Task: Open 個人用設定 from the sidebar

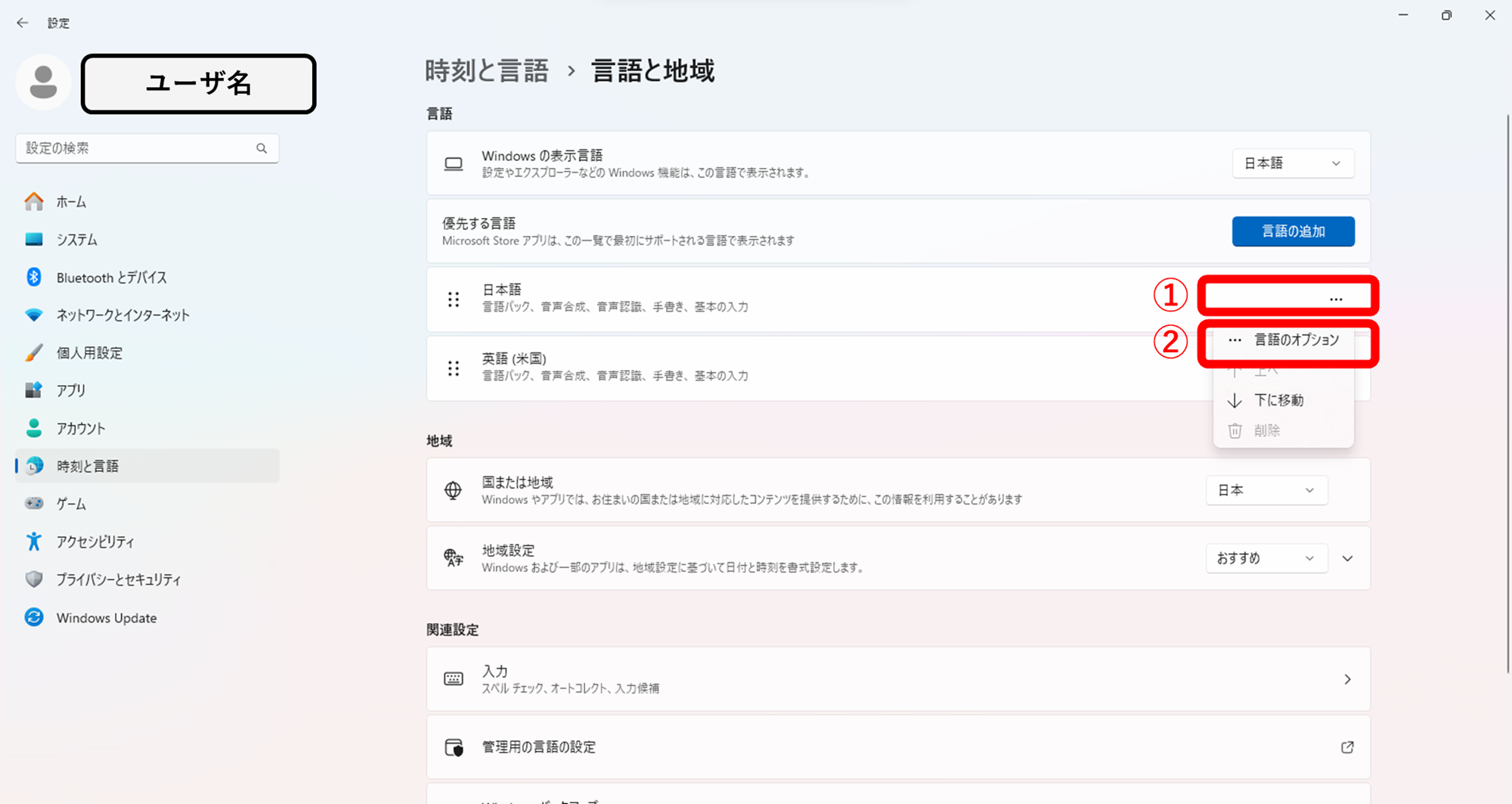Action: click(x=88, y=352)
